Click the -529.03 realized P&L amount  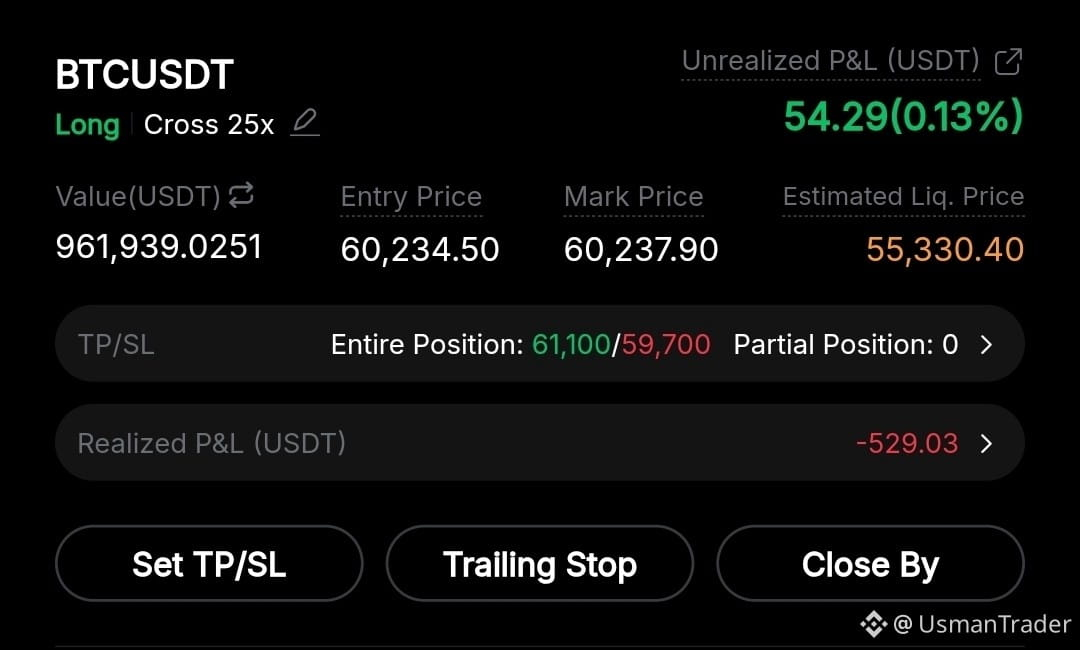point(907,443)
